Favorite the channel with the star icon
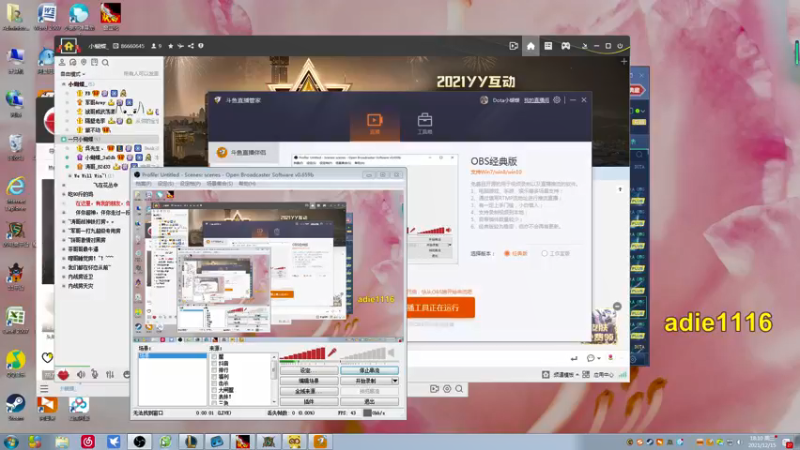The width and height of the screenshot is (800, 450). point(170,46)
